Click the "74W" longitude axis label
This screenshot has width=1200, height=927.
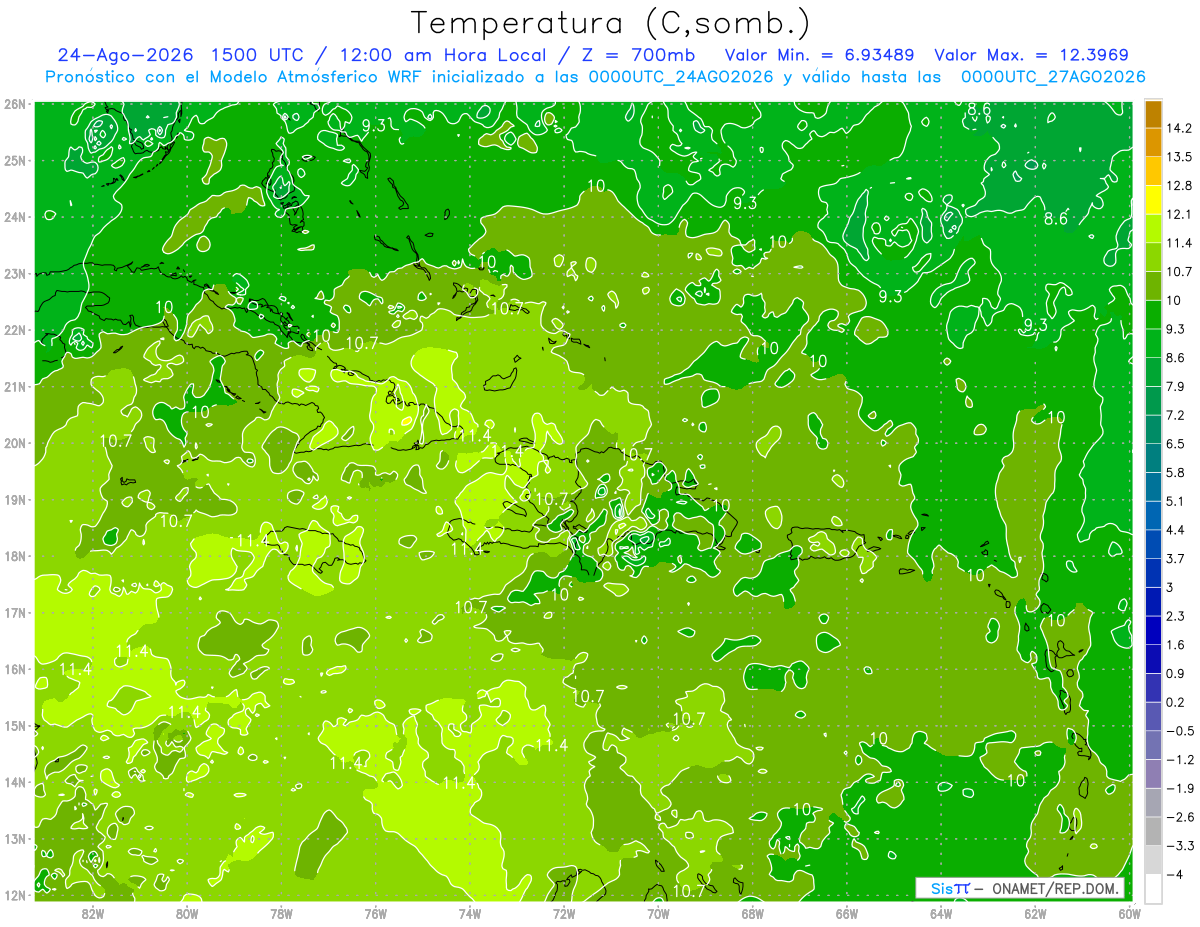(470, 913)
